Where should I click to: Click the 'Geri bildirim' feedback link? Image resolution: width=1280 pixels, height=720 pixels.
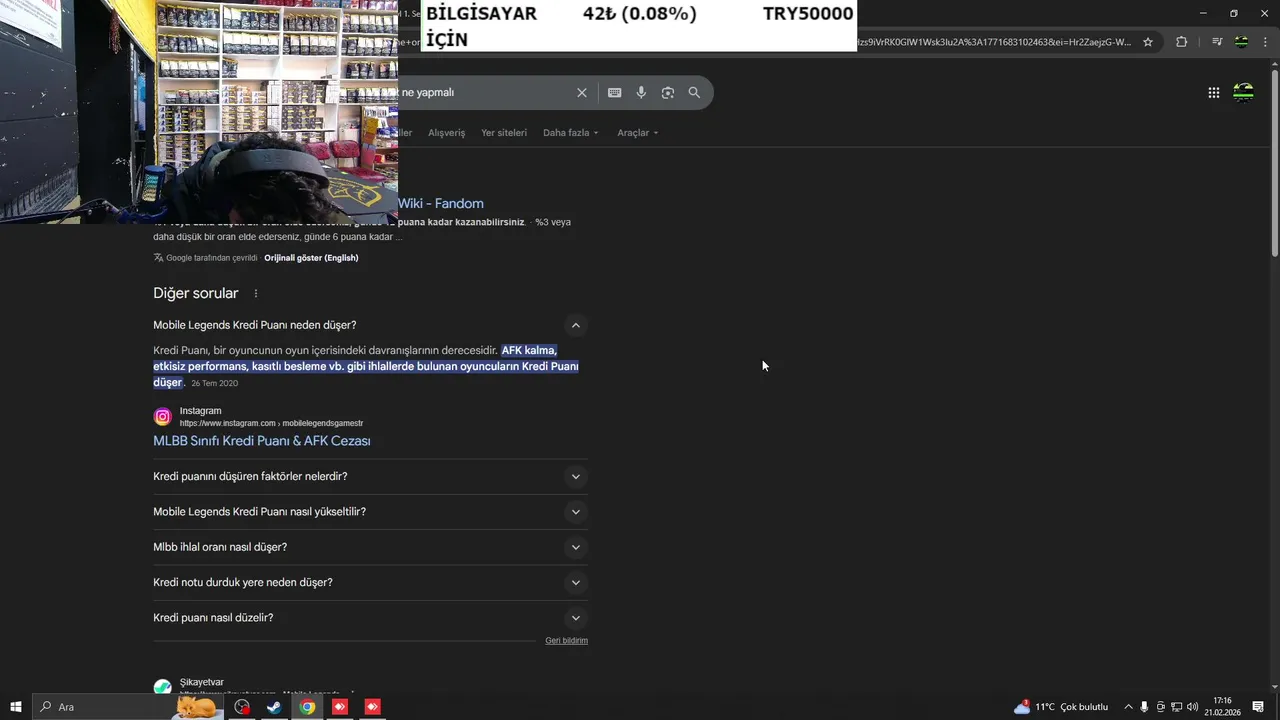(x=566, y=641)
